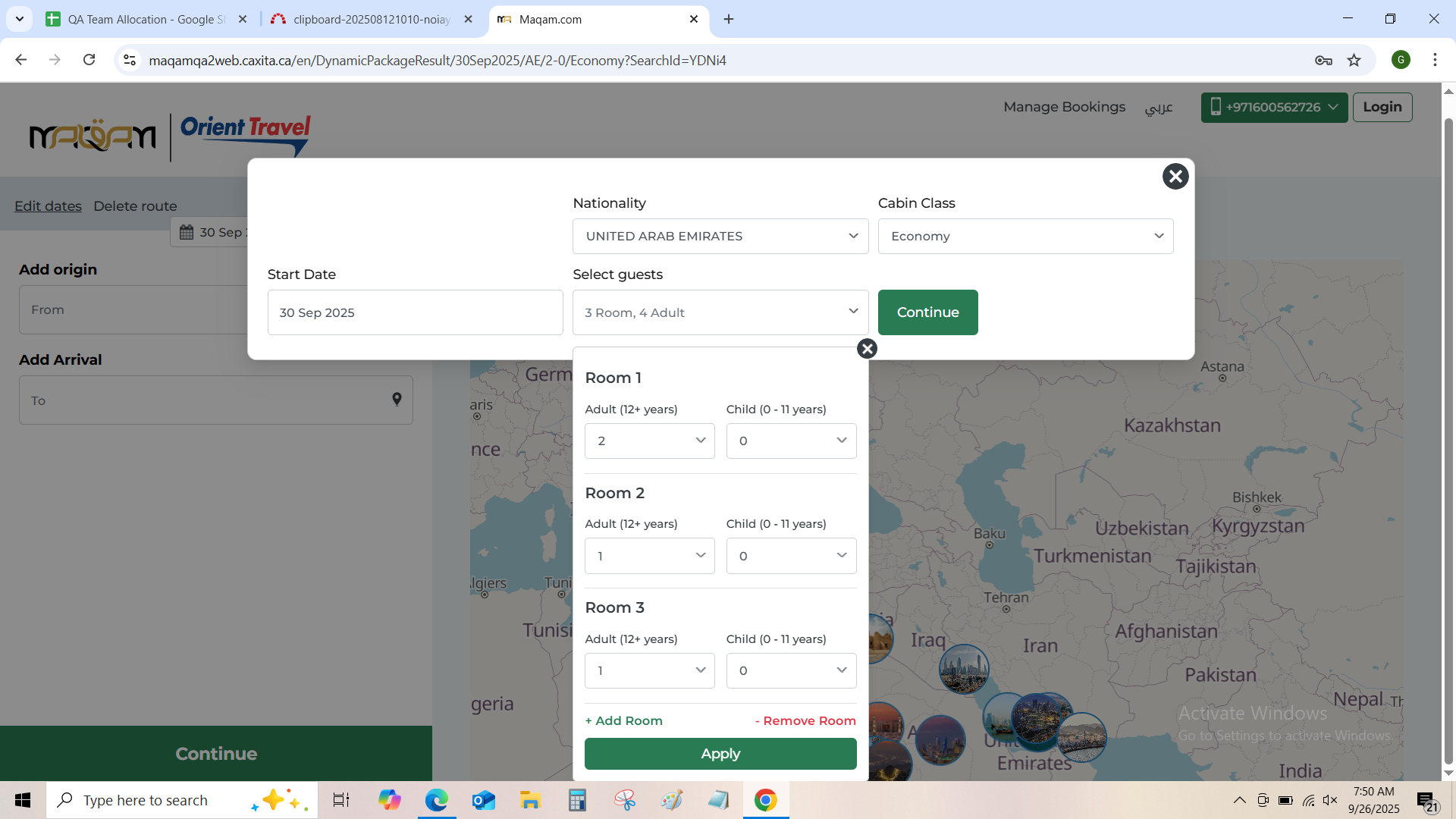Reload the current page

click(89, 60)
